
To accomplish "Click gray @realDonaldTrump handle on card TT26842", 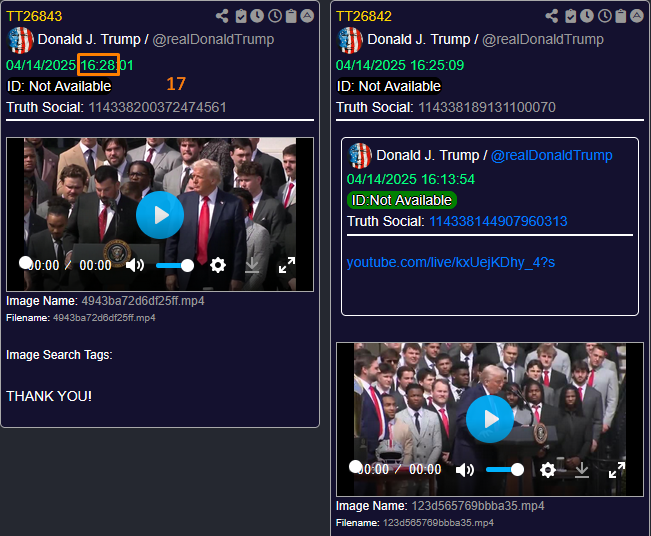I will [x=543, y=39].
